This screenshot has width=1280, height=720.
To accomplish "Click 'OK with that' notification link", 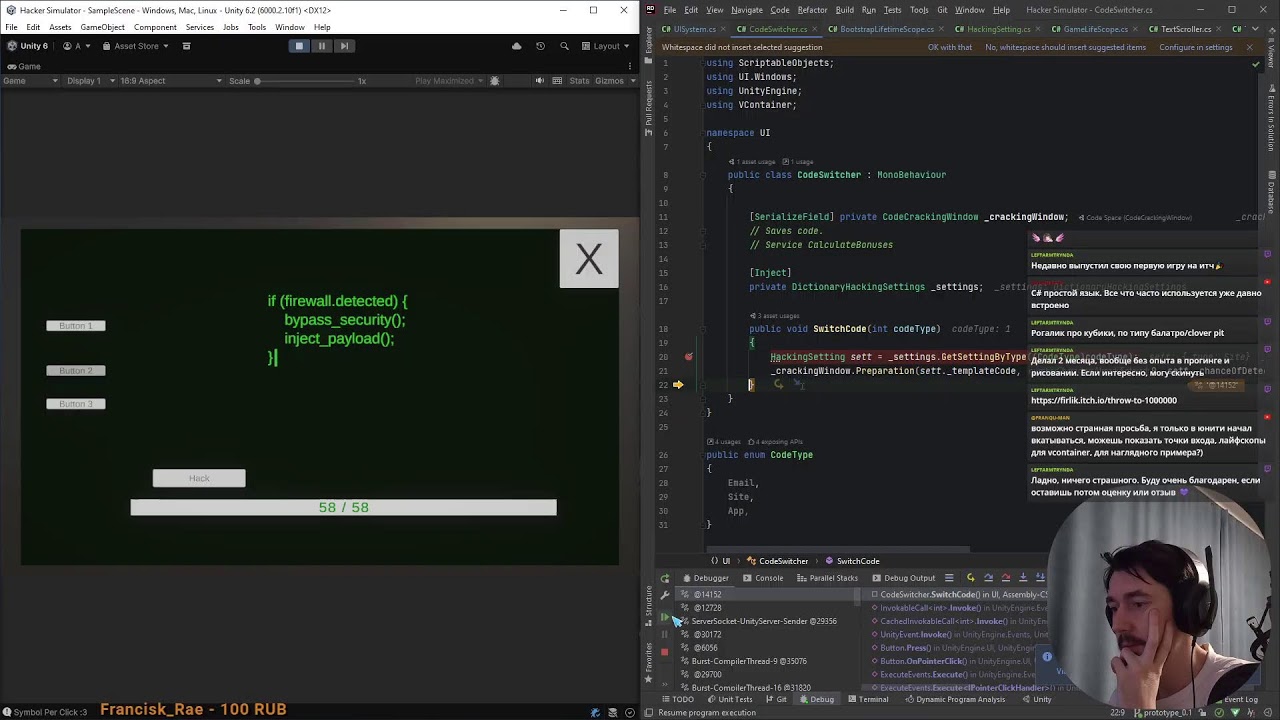I will coord(949,47).
